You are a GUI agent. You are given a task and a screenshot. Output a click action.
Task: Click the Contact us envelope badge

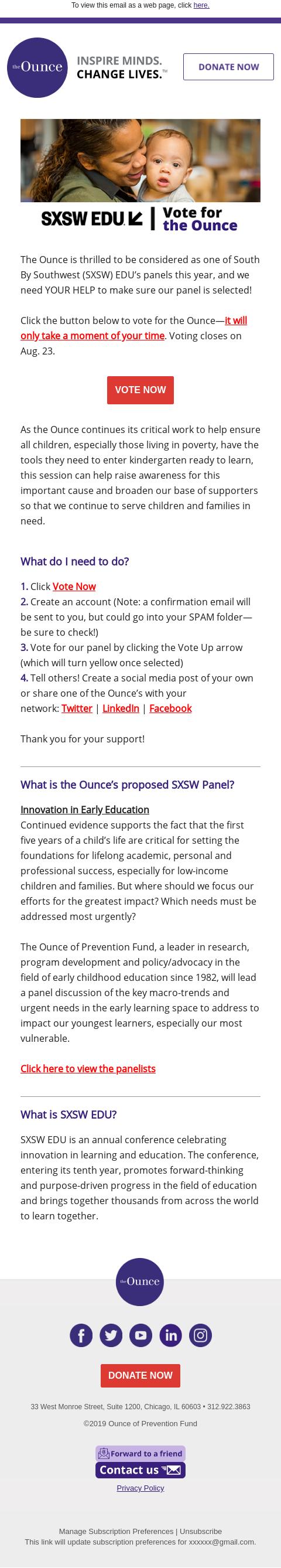coord(140,1470)
